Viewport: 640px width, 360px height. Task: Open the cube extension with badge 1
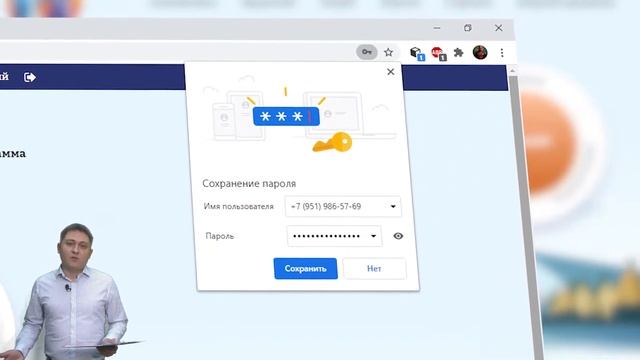pyautogui.click(x=417, y=53)
